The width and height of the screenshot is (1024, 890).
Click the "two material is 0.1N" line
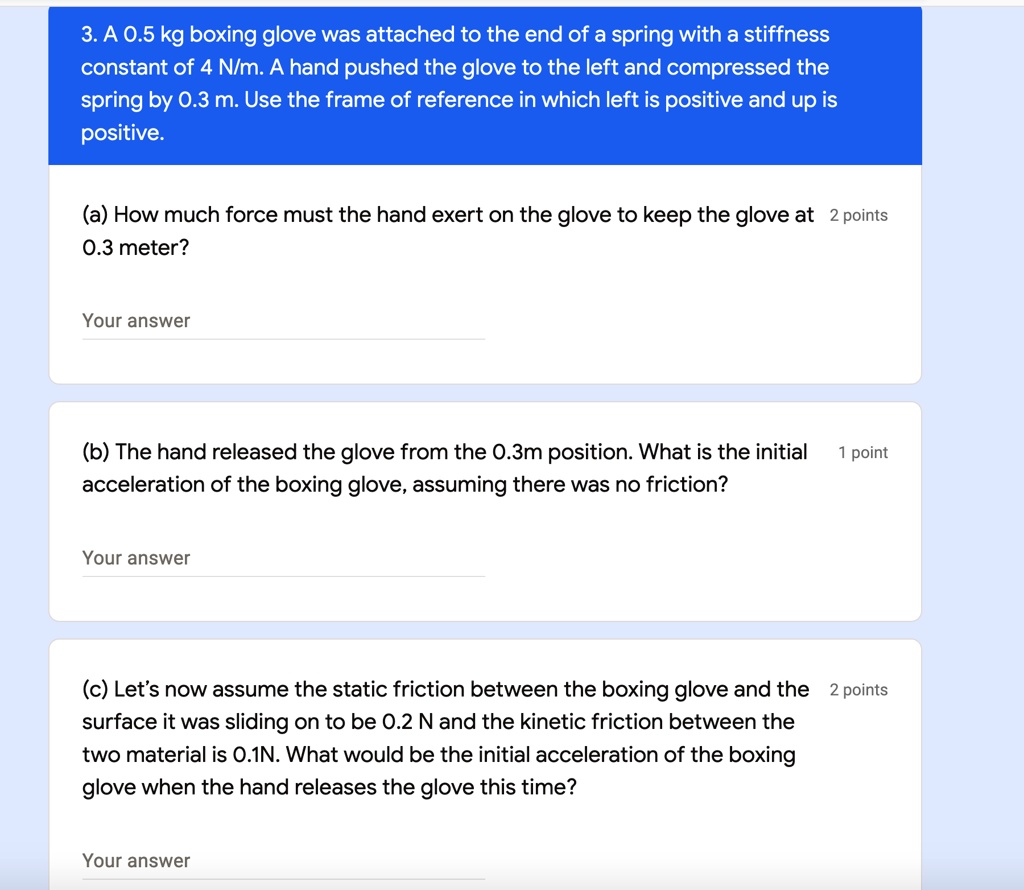(x=438, y=754)
